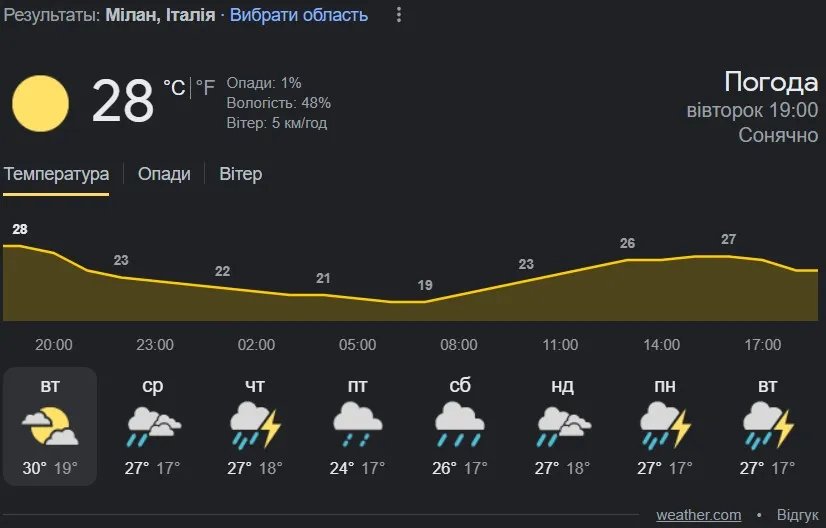Select last Tuesday thunderstorm icon

pos(767,425)
